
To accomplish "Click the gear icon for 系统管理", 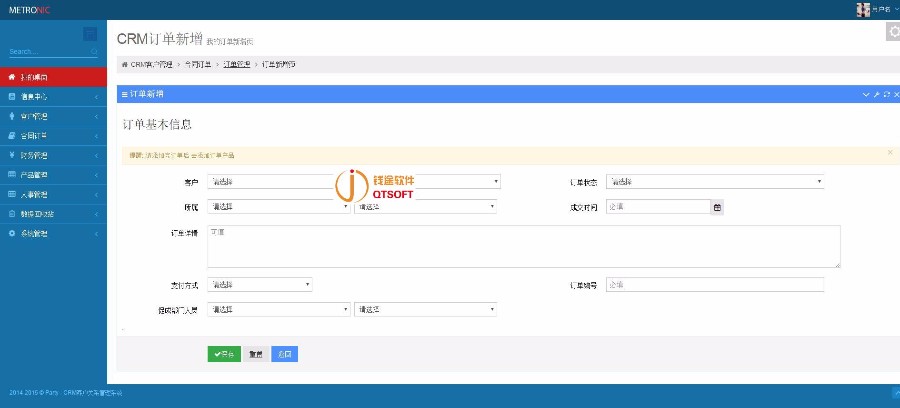I will (12, 234).
